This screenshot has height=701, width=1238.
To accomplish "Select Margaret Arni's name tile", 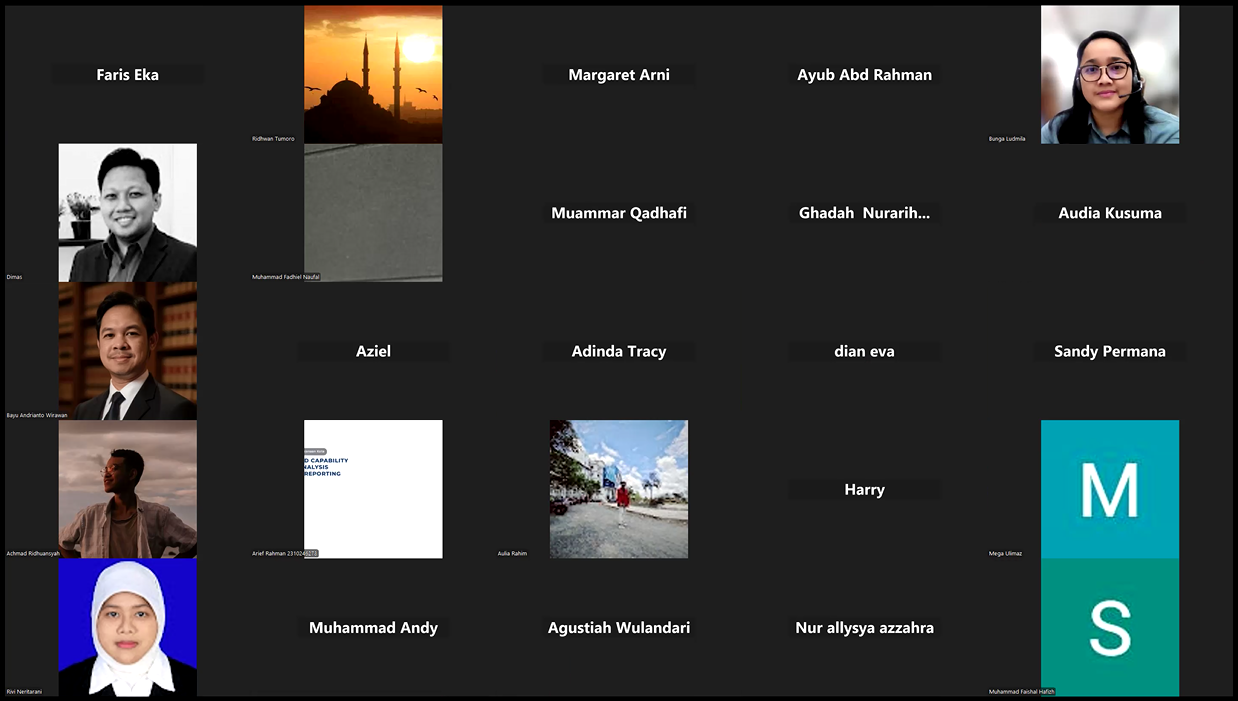I will pos(619,75).
